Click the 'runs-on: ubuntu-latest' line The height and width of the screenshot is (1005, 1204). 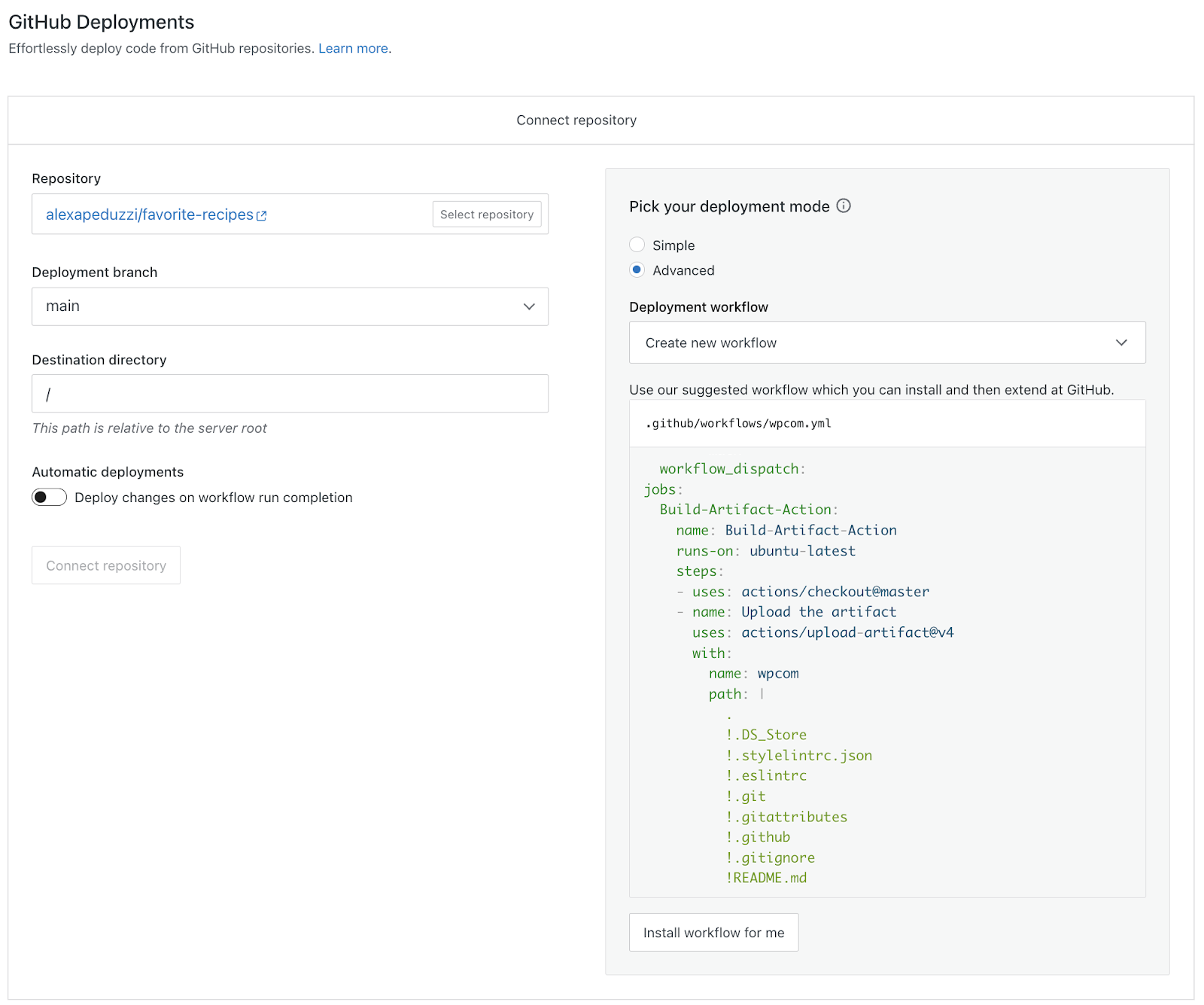coord(765,550)
